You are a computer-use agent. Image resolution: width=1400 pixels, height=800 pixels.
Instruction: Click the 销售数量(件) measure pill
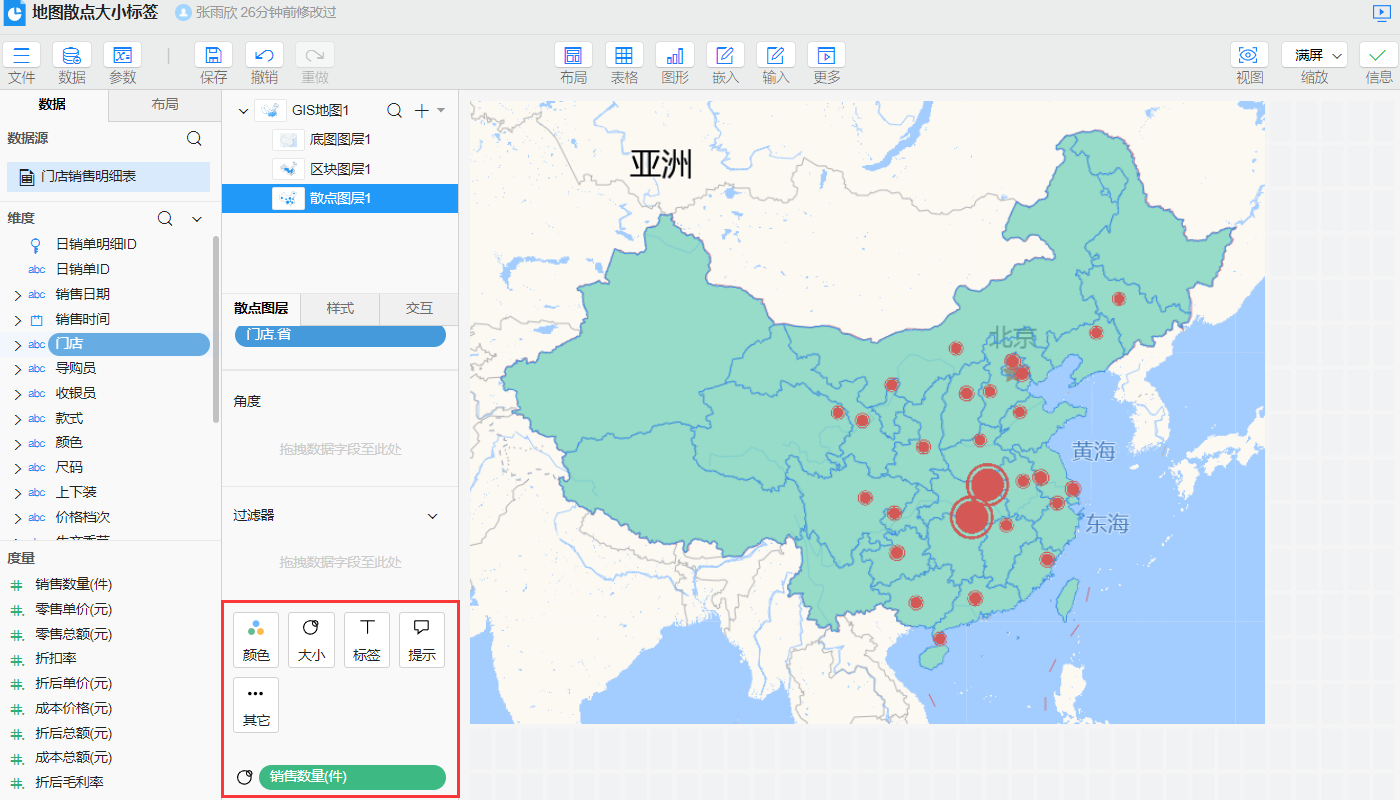(x=352, y=777)
